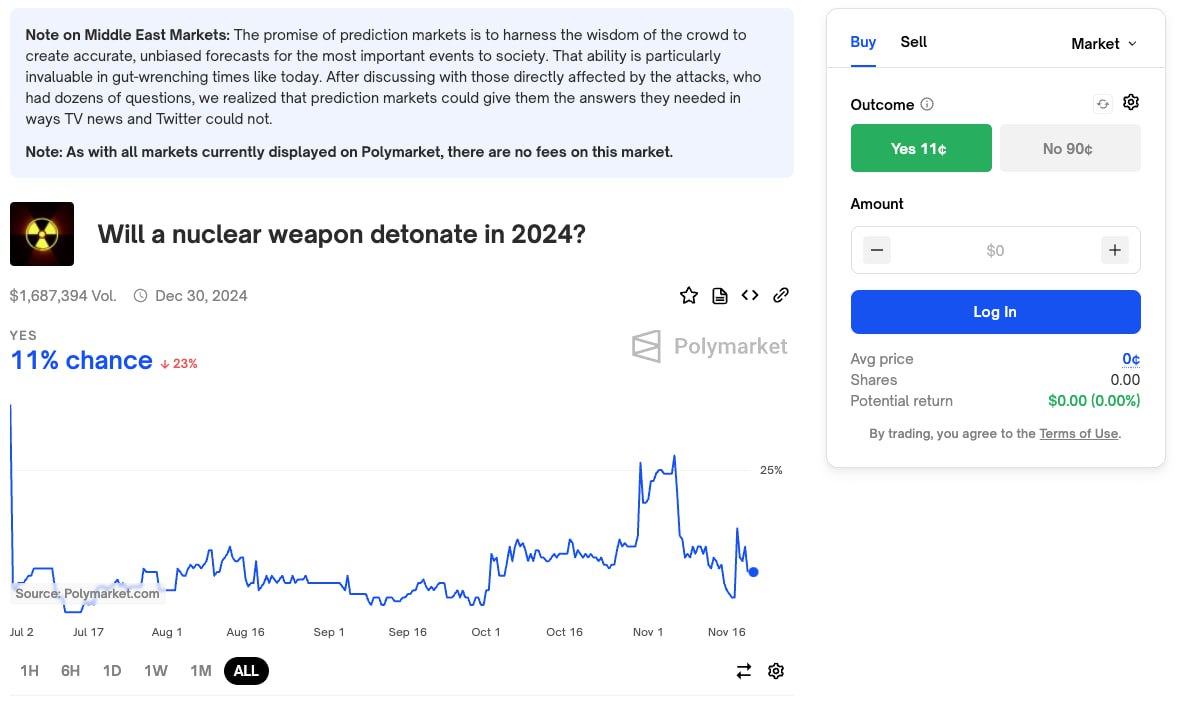Increase the amount with the plus button
Screen dimensions: 1181x719
click(x=1114, y=250)
